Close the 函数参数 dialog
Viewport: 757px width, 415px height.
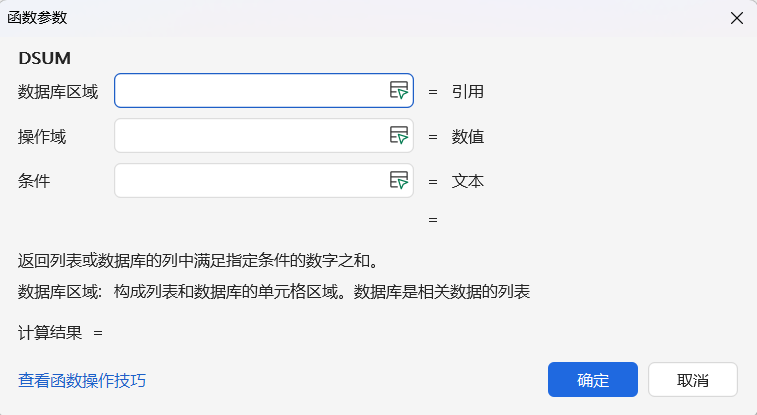click(x=737, y=18)
